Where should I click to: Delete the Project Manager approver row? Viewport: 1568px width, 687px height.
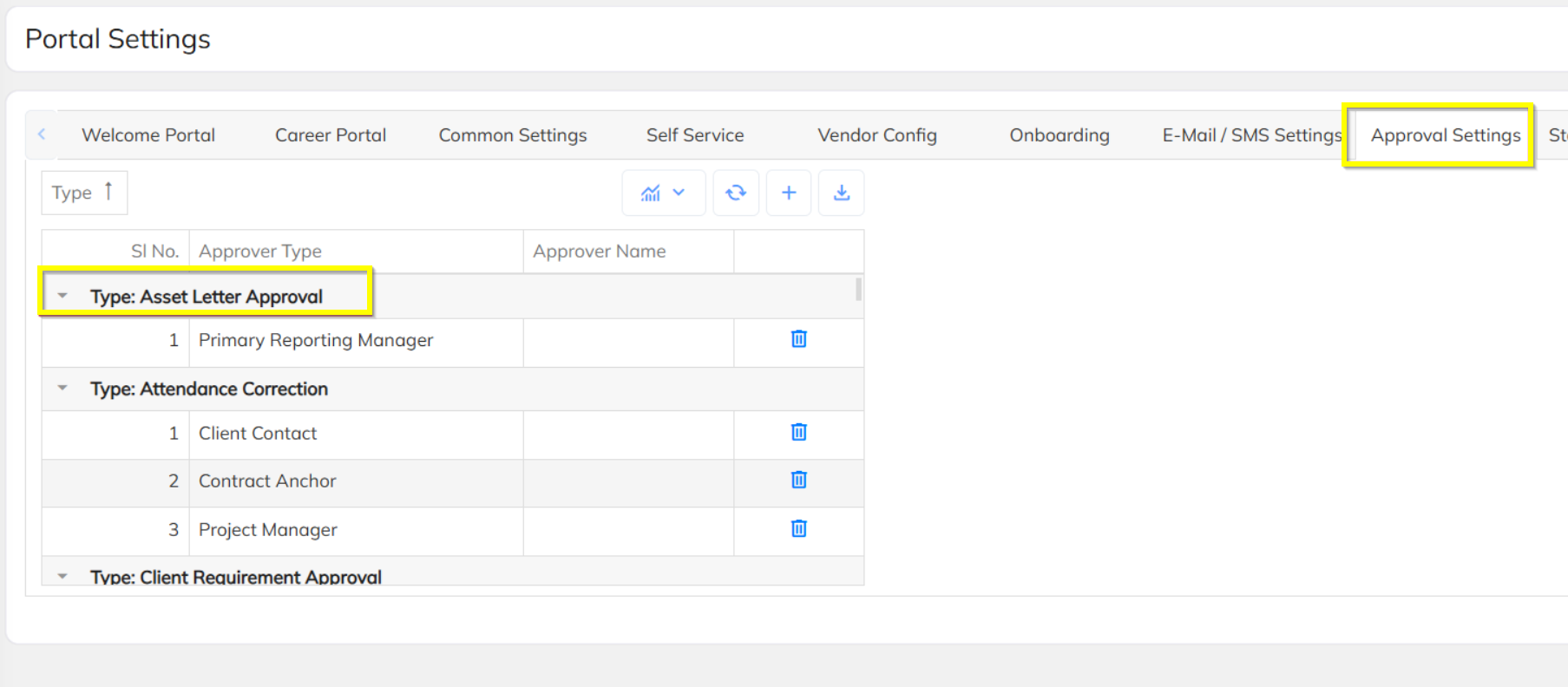[799, 528]
